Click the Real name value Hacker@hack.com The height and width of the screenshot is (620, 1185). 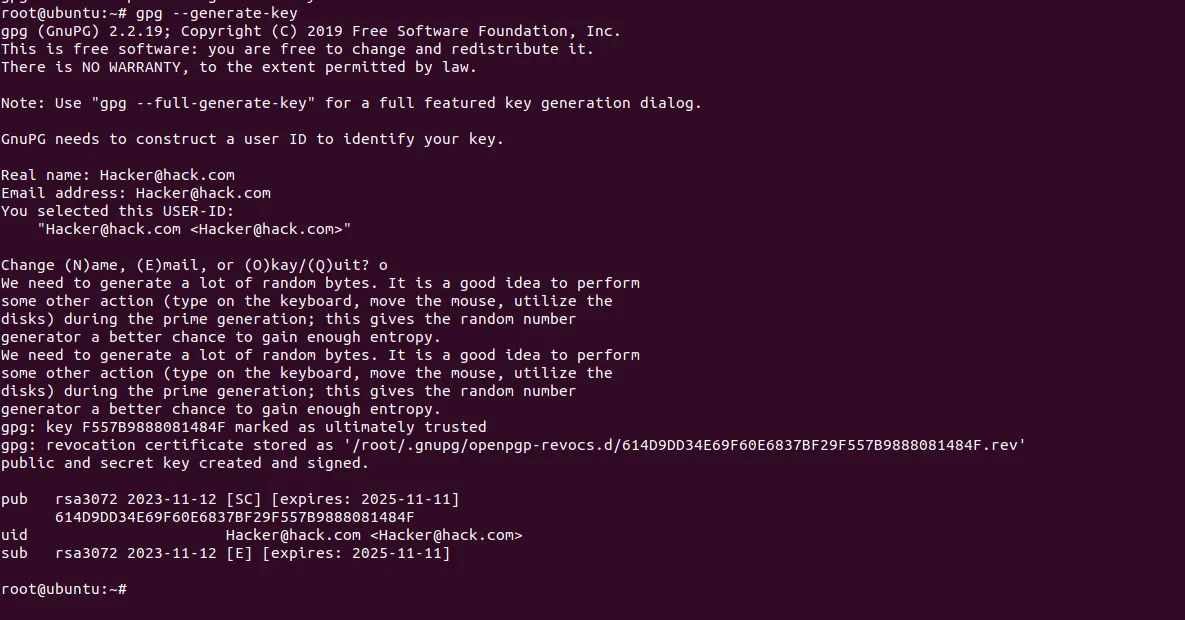point(167,175)
